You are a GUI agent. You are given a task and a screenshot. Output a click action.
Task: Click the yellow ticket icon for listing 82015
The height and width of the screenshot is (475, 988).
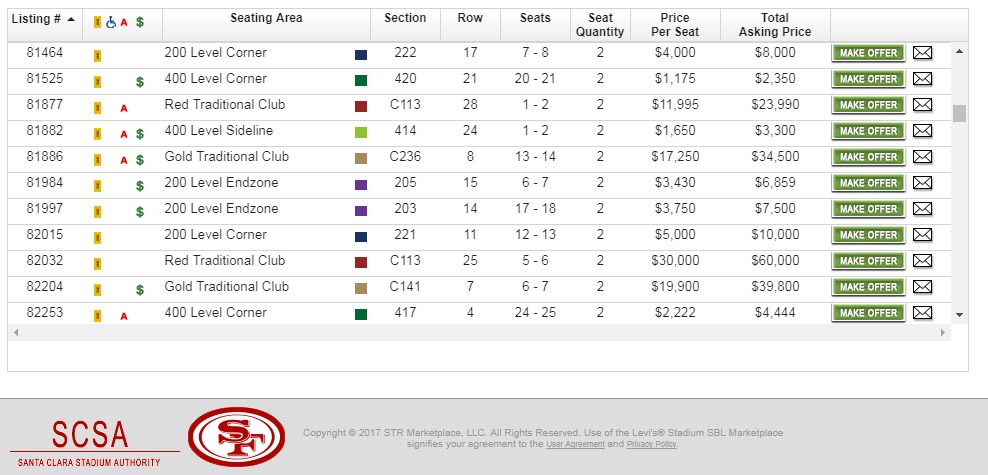pyautogui.click(x=98, y=237)
